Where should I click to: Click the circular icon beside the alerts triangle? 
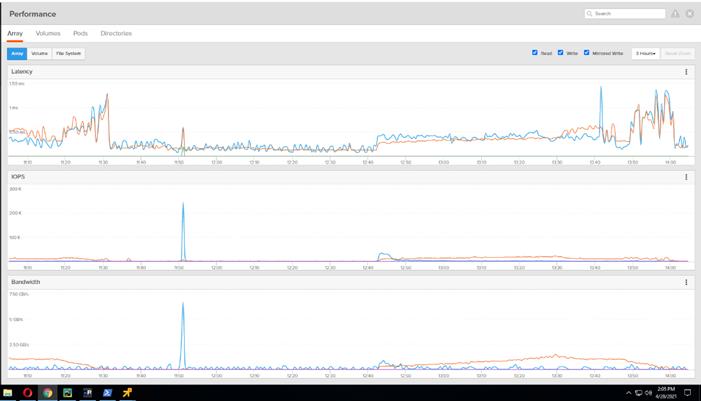click(690, 14)
